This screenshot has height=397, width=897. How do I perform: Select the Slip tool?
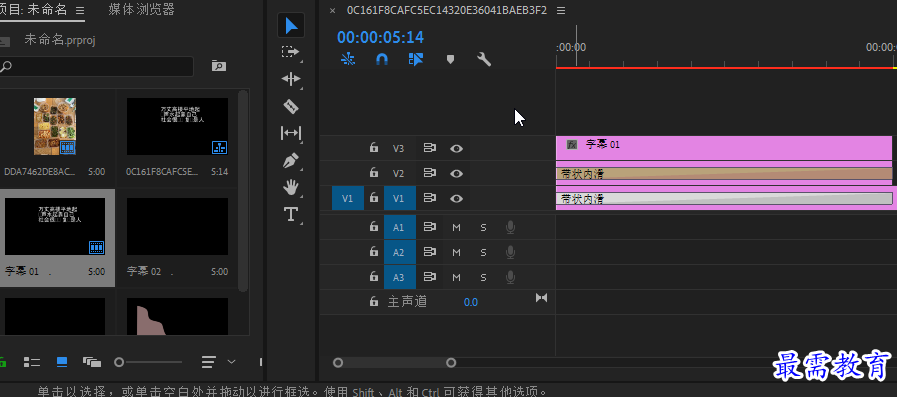click(x=291, y=133)
